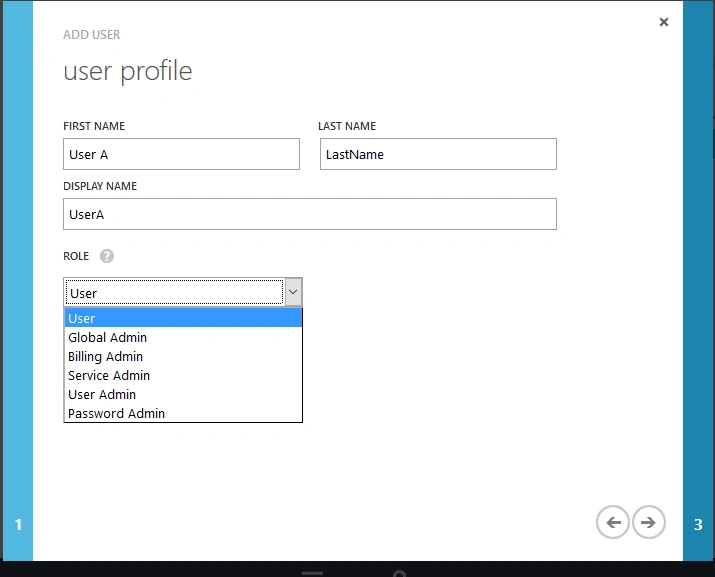
Task: Choose User Admin role option
Action: pyautogui.click(x=183, y=394)
